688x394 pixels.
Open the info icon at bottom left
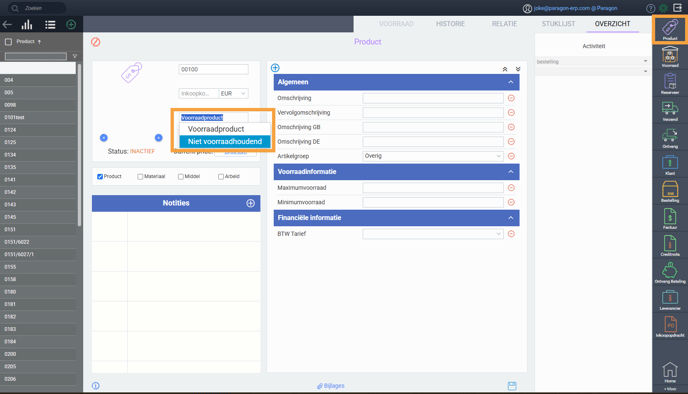[96, 386]
